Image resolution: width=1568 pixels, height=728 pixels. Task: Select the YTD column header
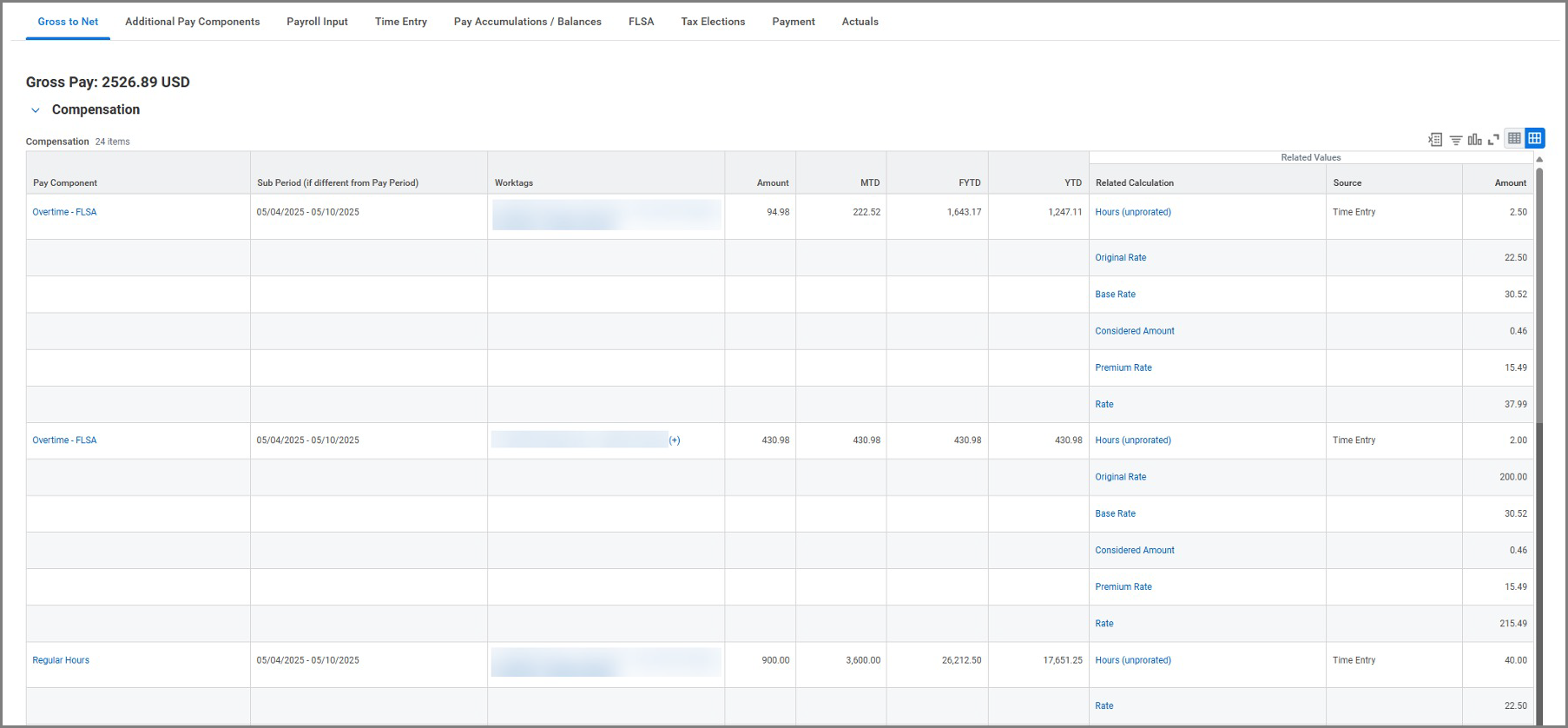[1073, 182]
